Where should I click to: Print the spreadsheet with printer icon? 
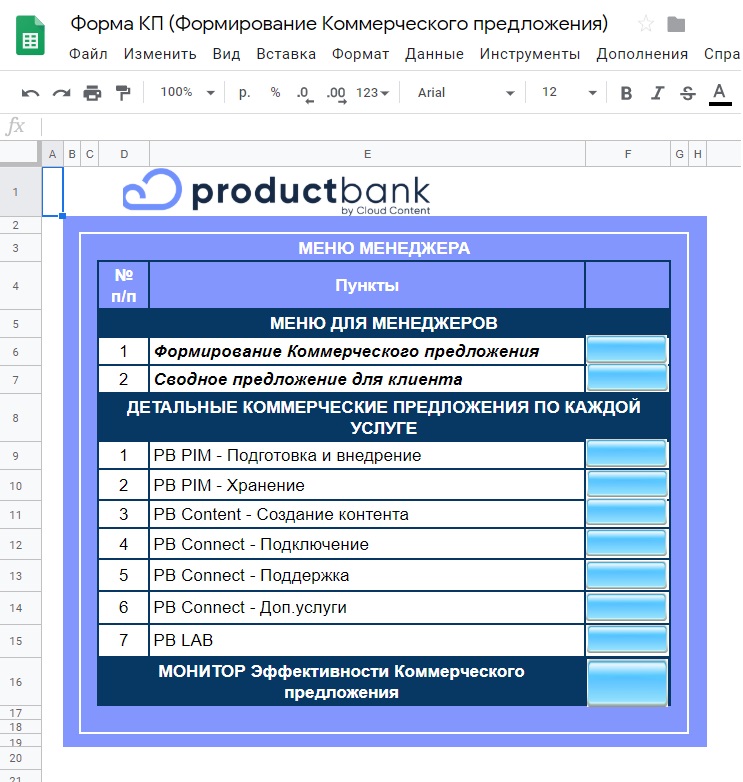coord(92,93)
